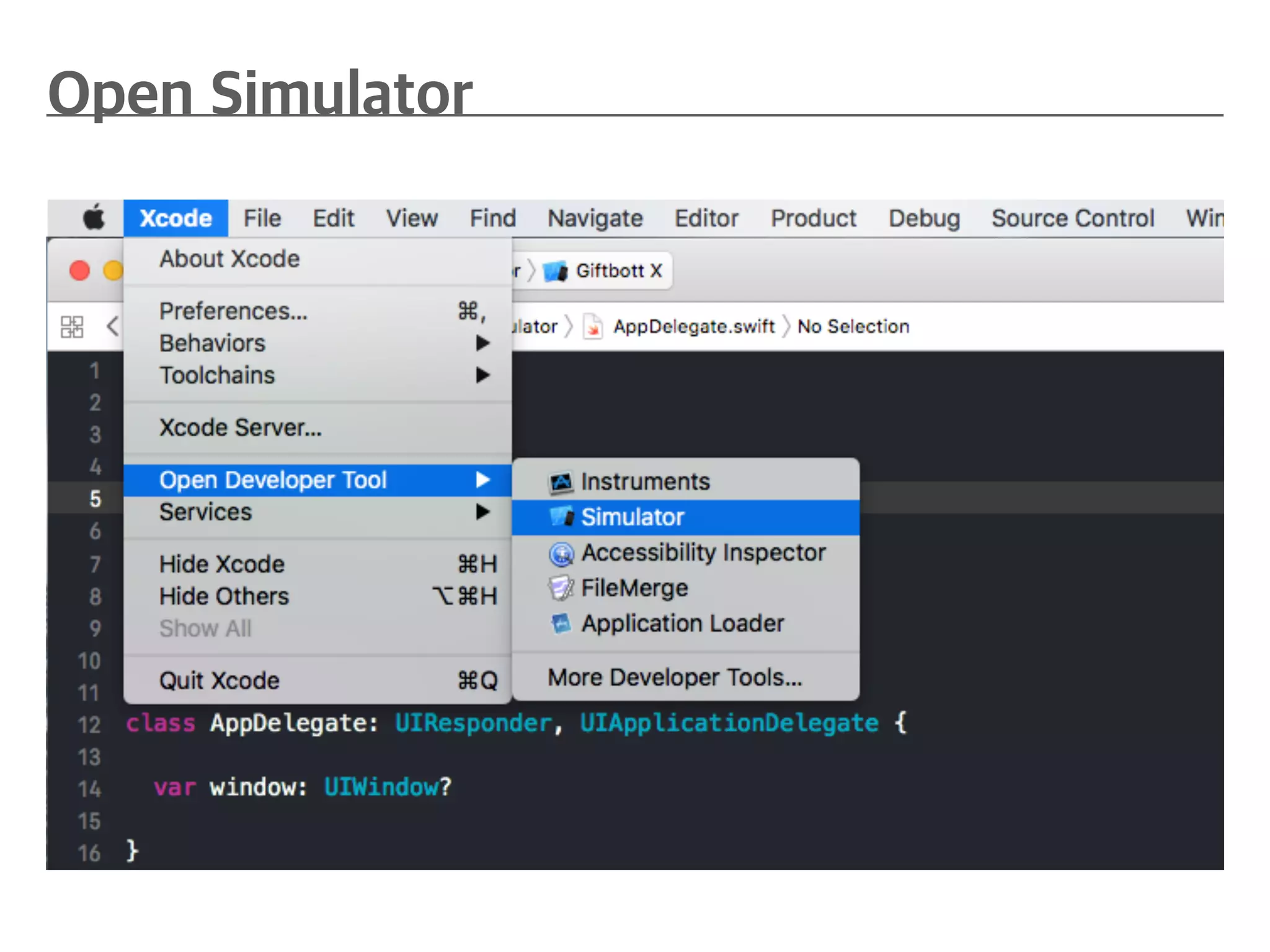Click the AppDelegate.swift file icon
Image resolution: width=1270 pixels, height=952 pixels.
[593, 327]
